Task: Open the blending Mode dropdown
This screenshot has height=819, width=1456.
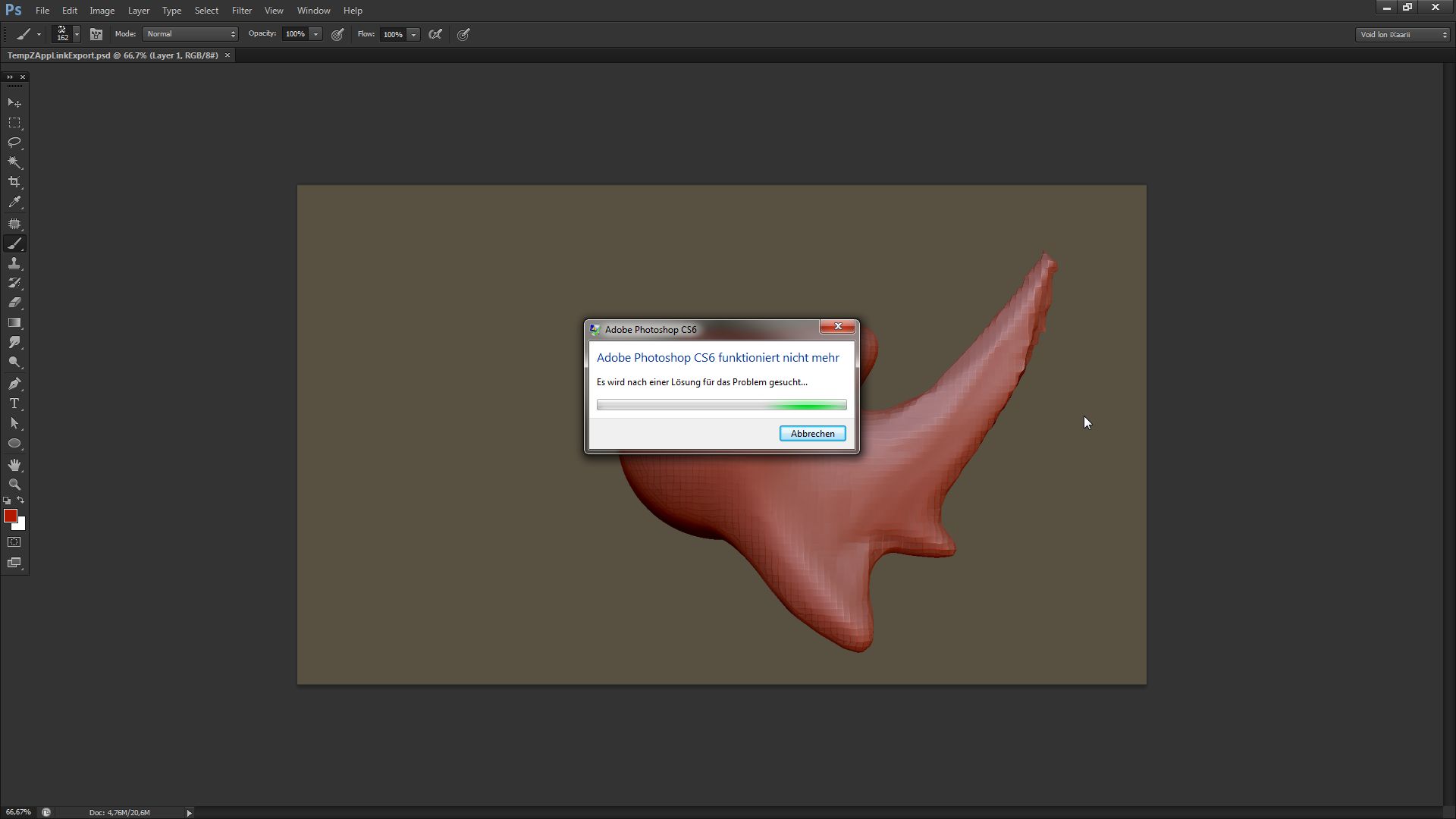Action: pos(190,34)
